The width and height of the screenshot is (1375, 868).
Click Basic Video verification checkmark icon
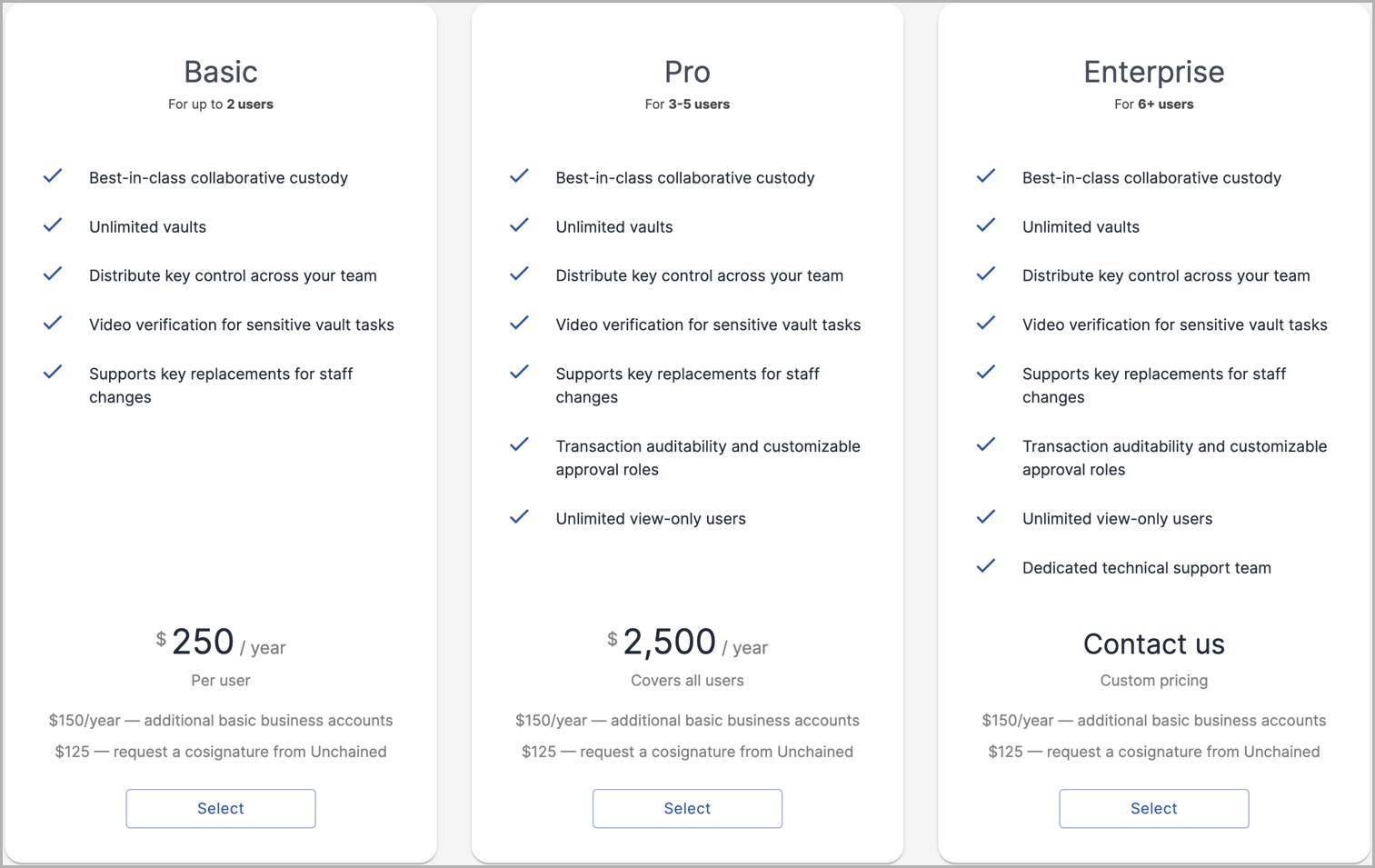point(53,323)
